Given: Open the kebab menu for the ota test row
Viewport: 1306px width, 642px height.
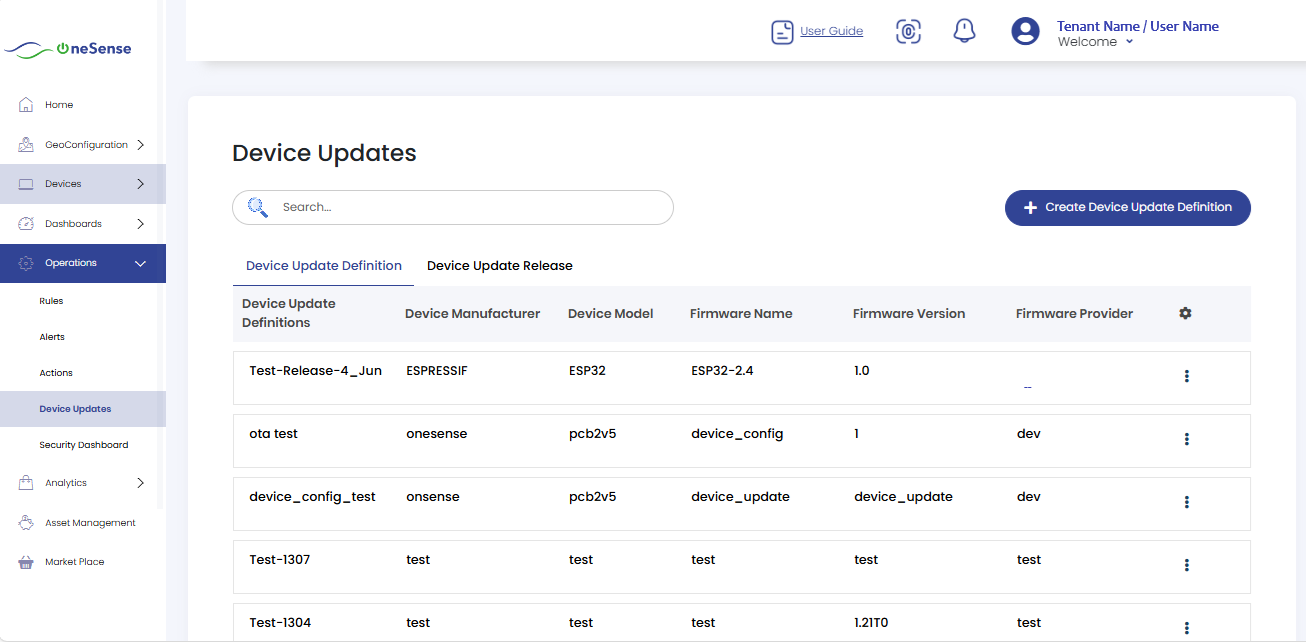Looking at the screenshot, I should [x=1187, y=439].
